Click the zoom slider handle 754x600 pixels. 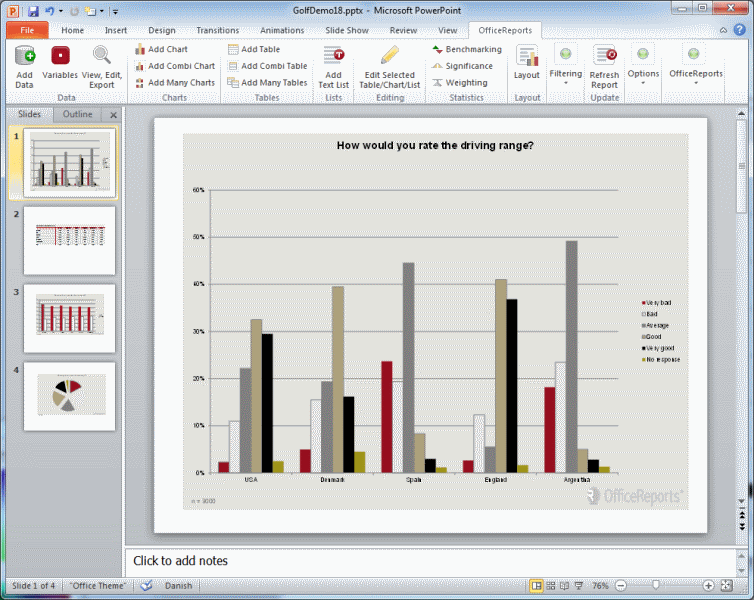coord(655,585)
